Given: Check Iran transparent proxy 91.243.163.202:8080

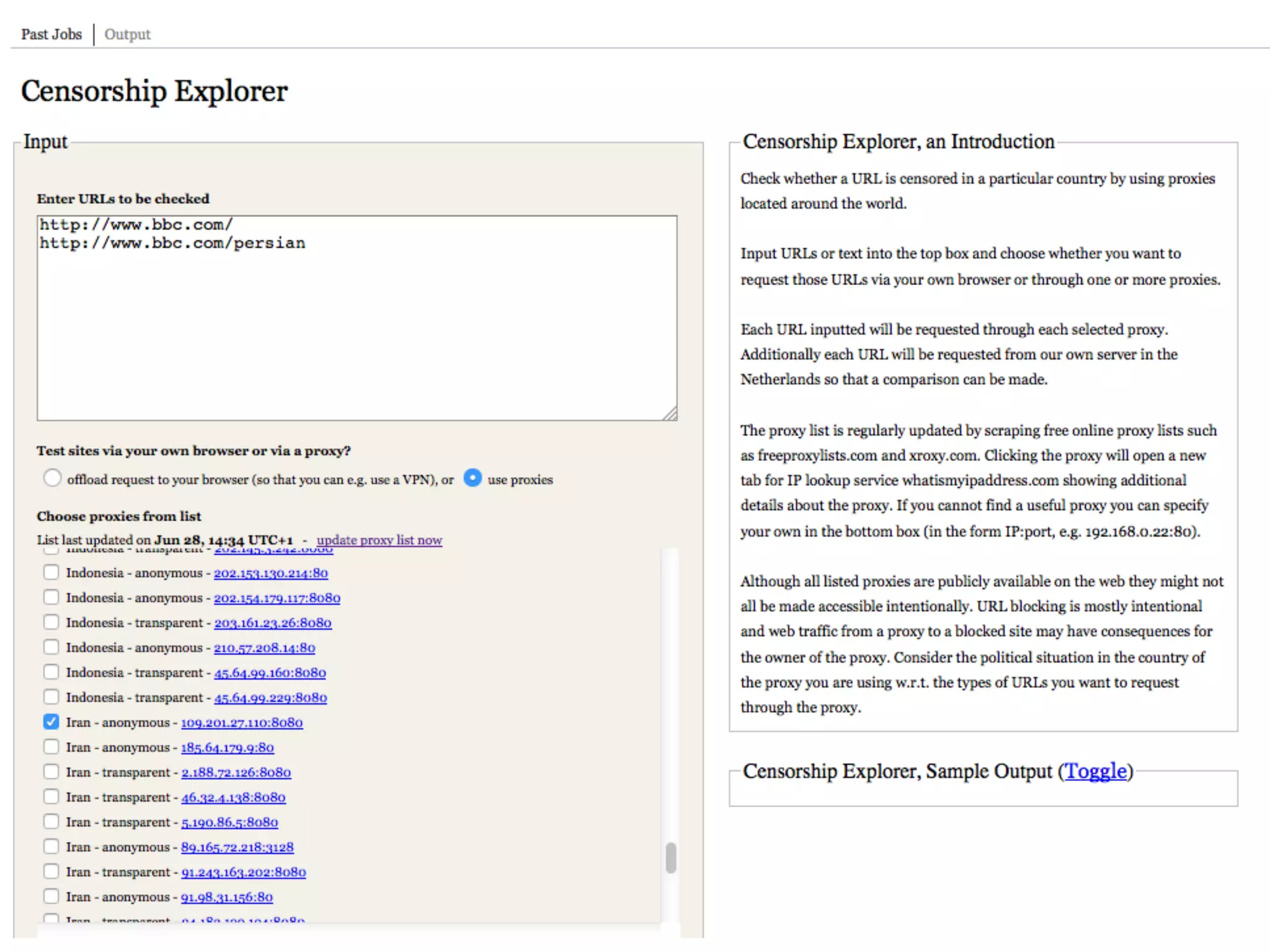Looking at the screenshot, I should 51,871.
